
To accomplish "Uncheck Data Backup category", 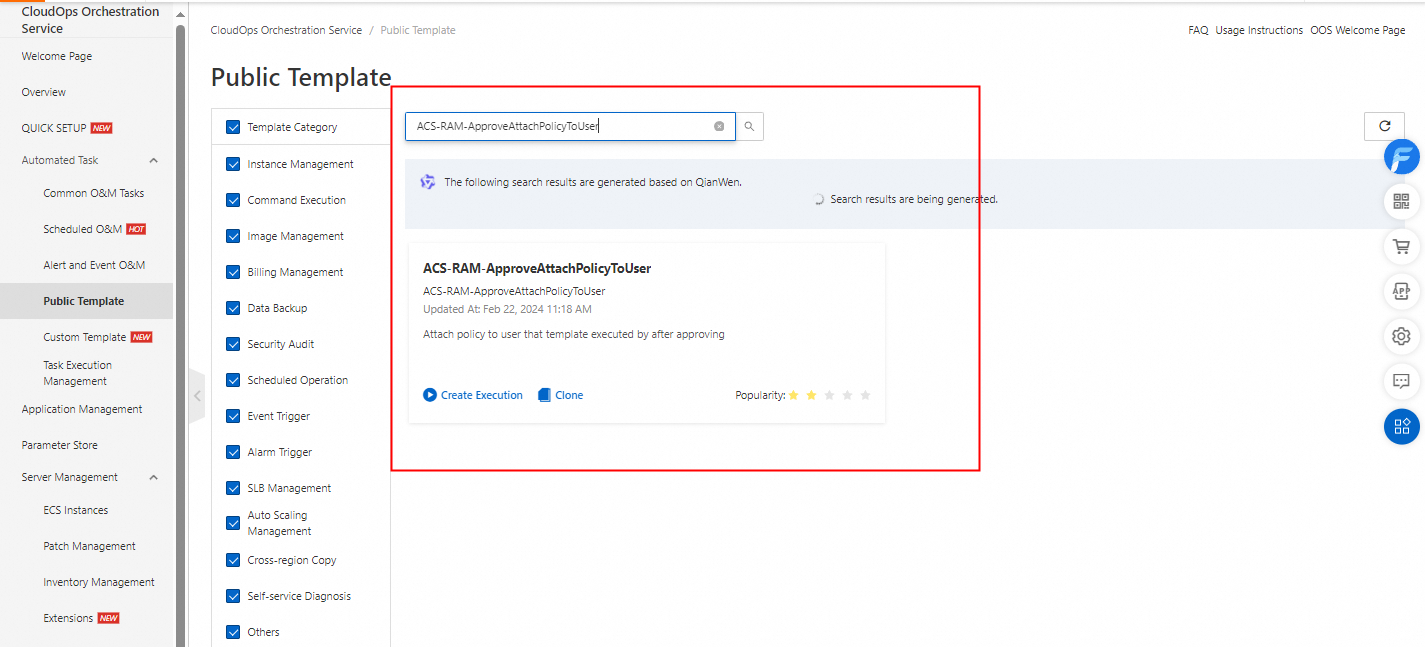I will tap(233, 308).
